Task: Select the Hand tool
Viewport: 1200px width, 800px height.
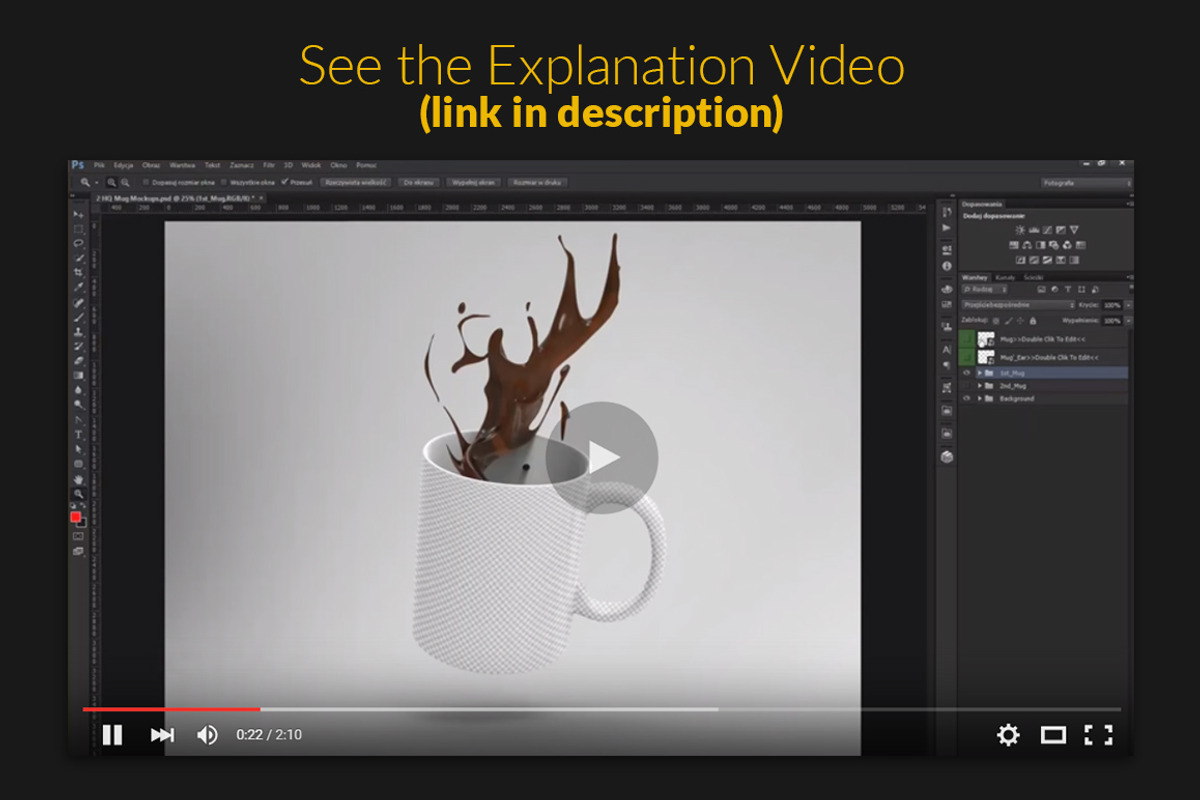Action: (x=78, y=480)
